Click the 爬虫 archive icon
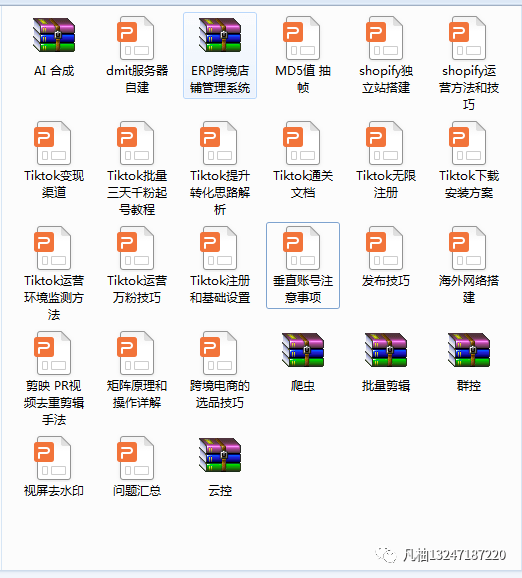Screen dimensions: 522x578 tap(303, 350)
